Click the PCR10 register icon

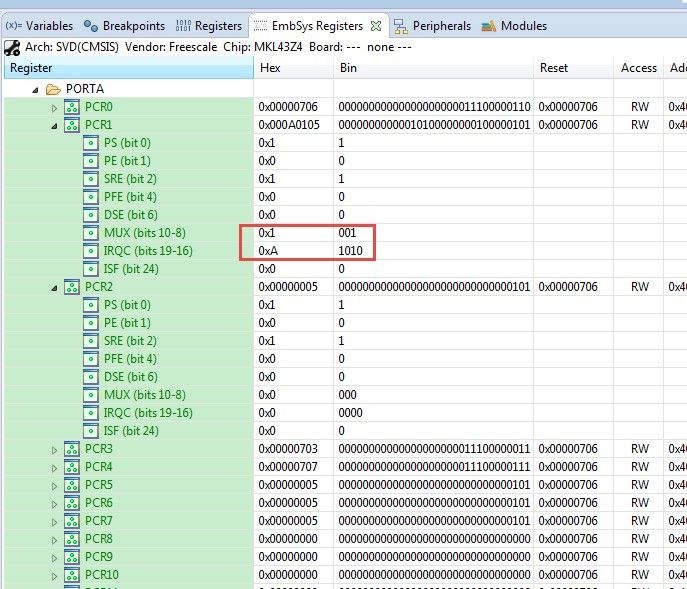pyautogui.click(x=72, y=575)
